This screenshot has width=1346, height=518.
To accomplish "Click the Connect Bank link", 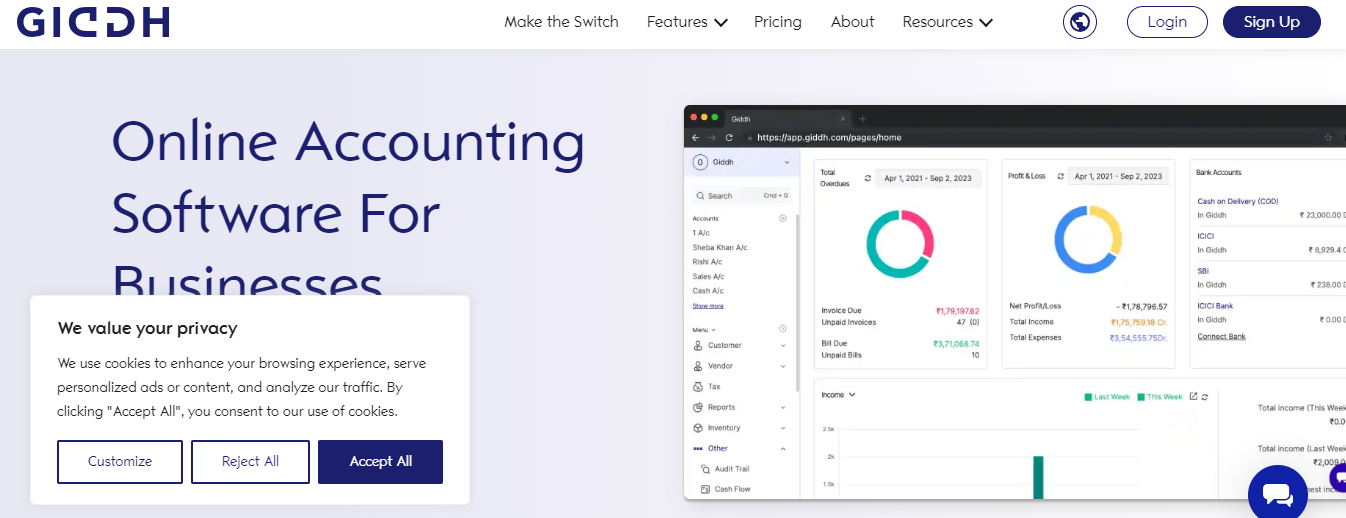I will click(x=1221, y=337).
